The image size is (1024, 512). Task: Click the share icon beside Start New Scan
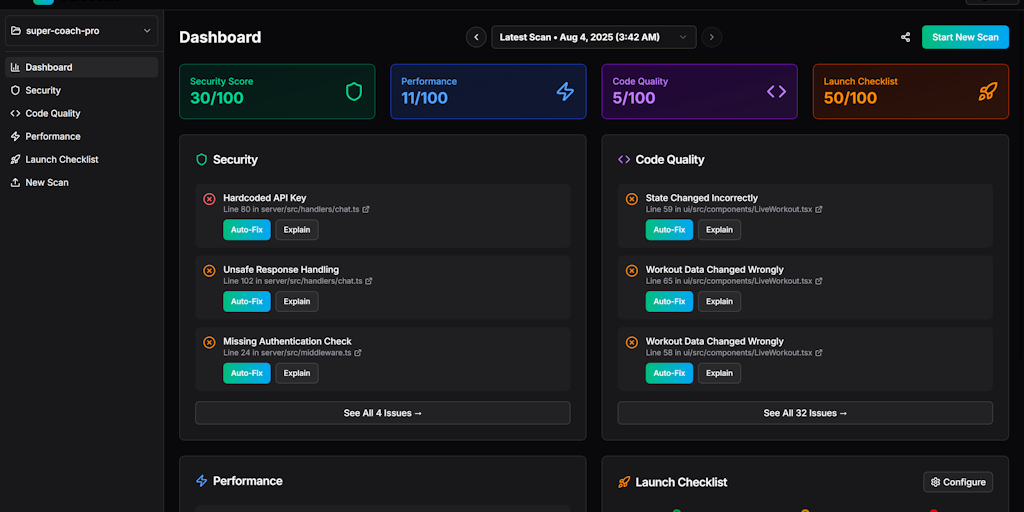tap(905, 37)
